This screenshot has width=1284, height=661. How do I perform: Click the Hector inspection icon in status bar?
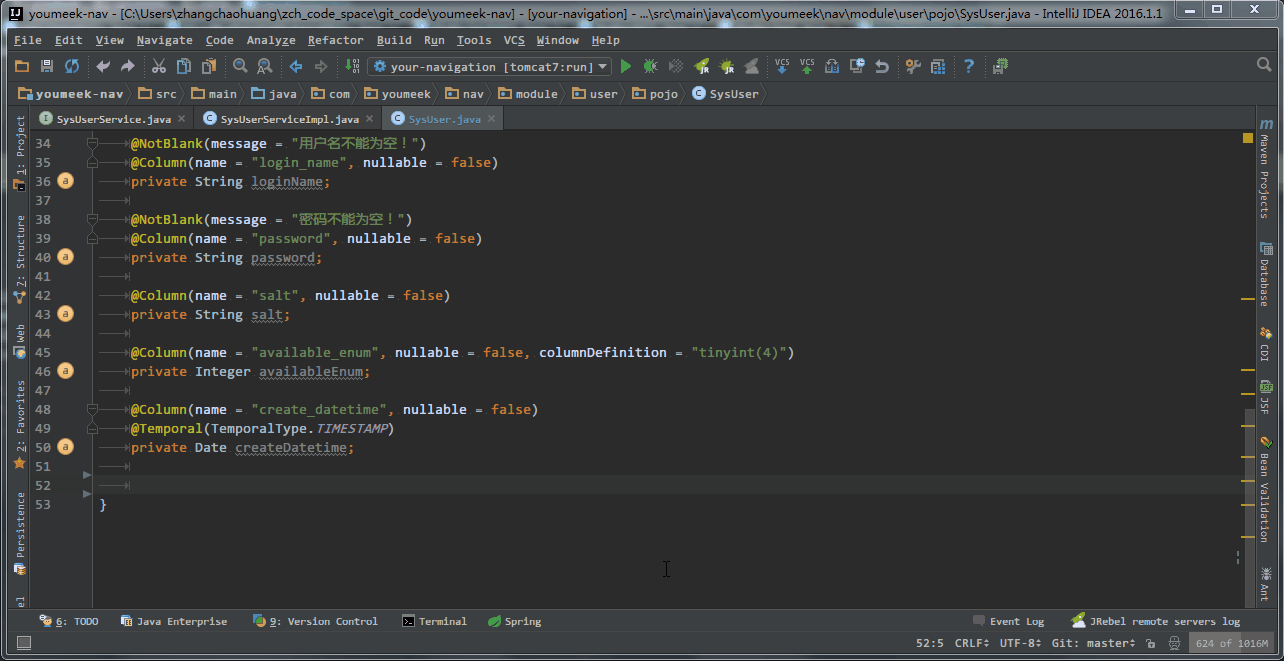1175,643
